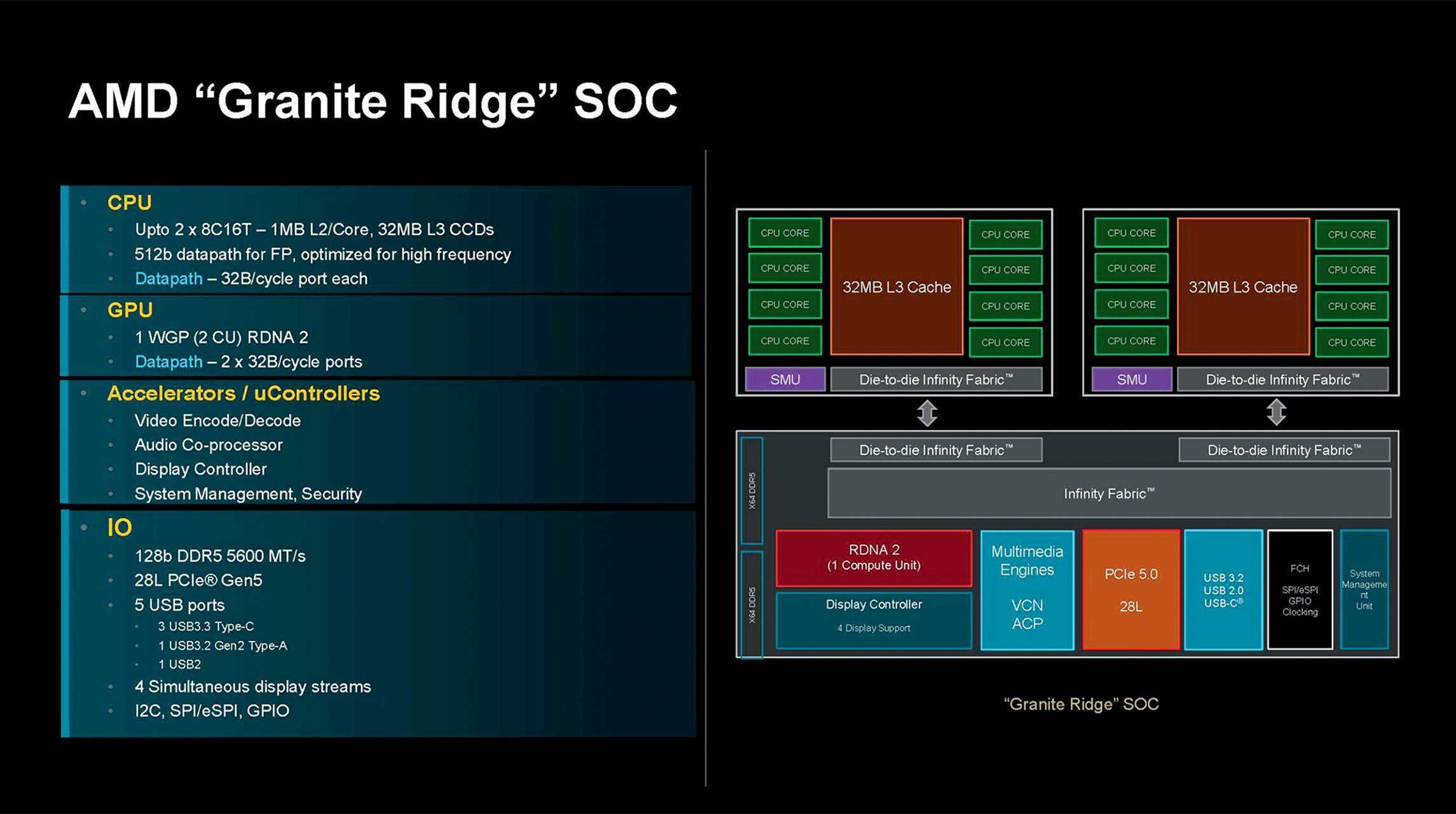
Task: Select the Display Controller 4 Display Support block
Action: (874, 620)
